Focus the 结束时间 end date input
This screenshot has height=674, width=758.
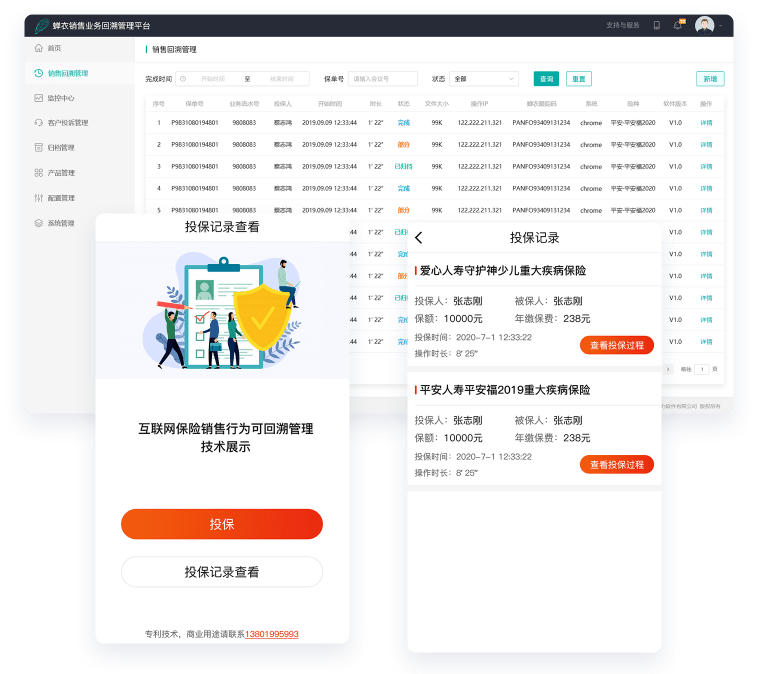282,79
